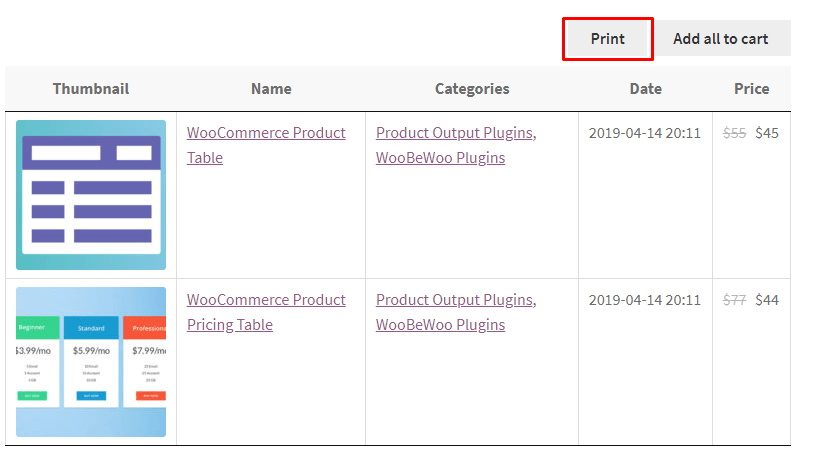This screenshot has height=454, width=817.
Task: Open Product Output Plugins category in first row
Action: pyautogui.click(x=455, y=133)
